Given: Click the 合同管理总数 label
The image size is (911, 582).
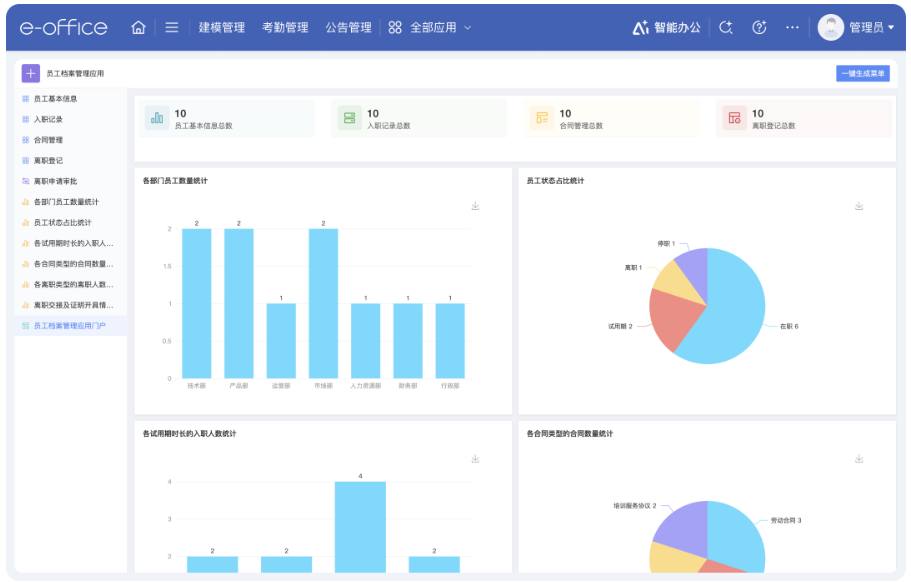Looking at the screenshot, I should point(581,125).
